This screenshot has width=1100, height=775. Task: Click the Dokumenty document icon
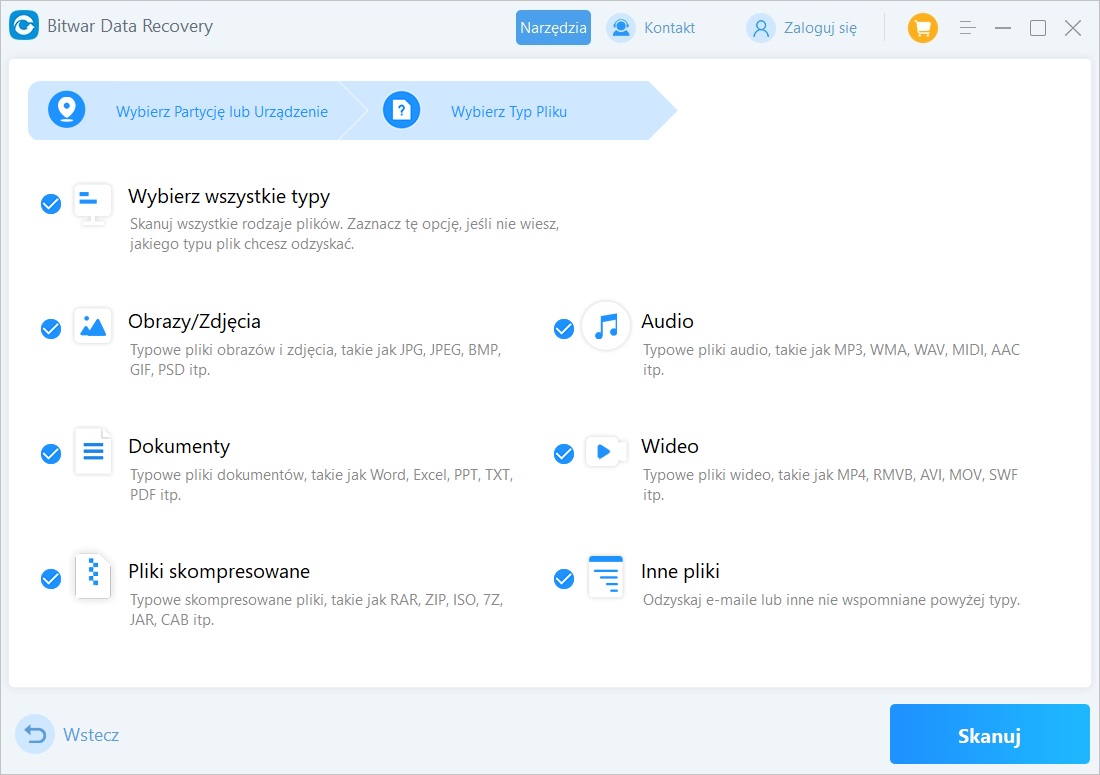pyautogui.click(x=93, y=451)
